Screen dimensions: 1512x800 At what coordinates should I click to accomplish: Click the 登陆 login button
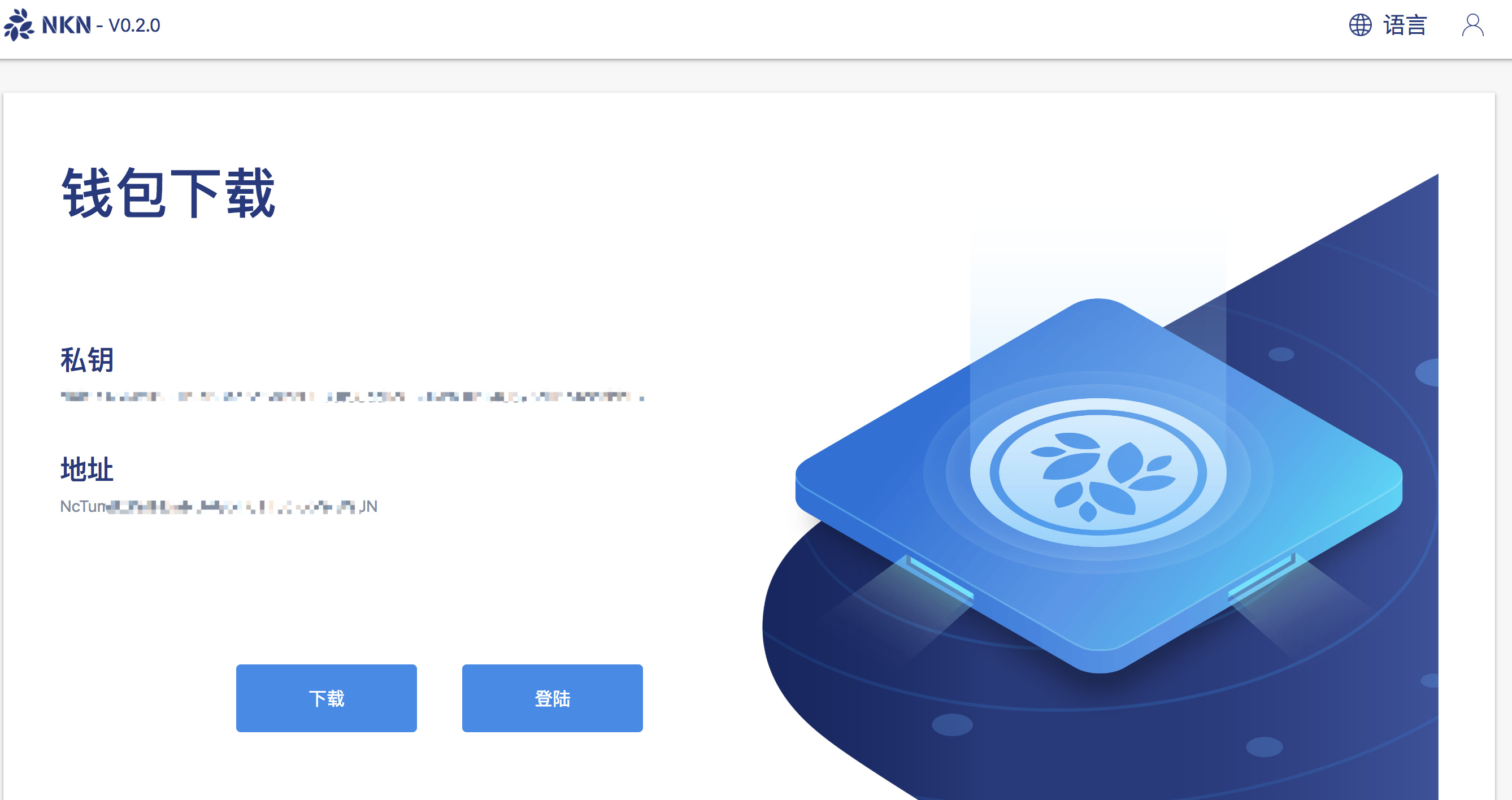click(553, 698)
